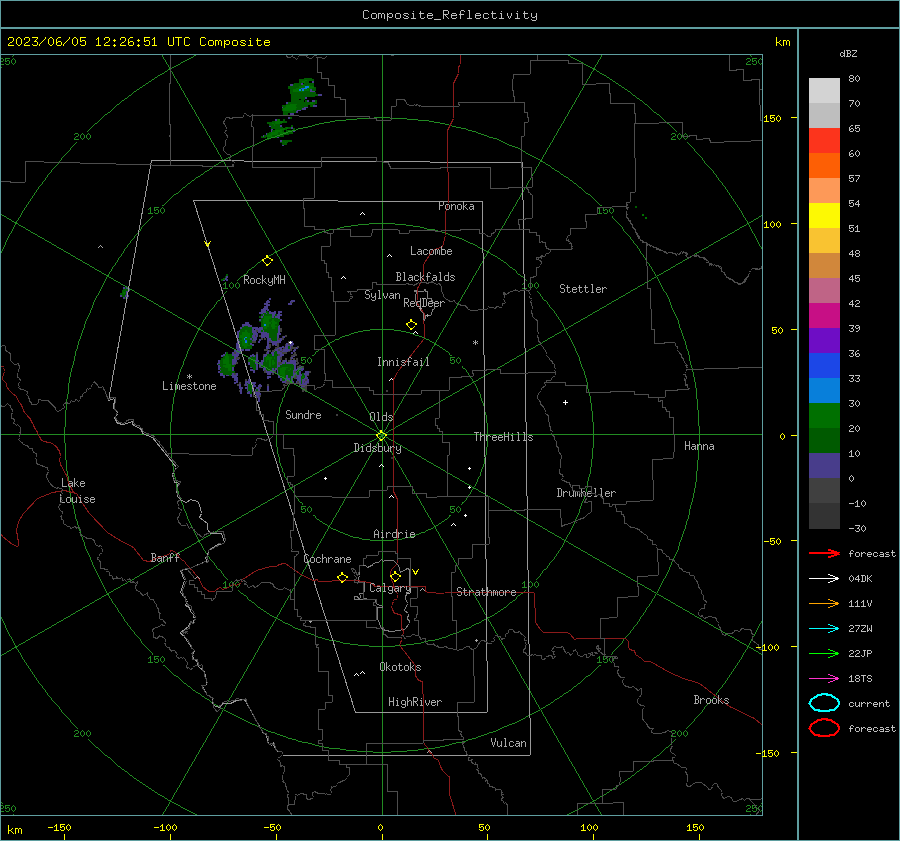Viewport: 900px width, 841px height.
Task: Click the Didsbury label
Action: tap(377, 448)
